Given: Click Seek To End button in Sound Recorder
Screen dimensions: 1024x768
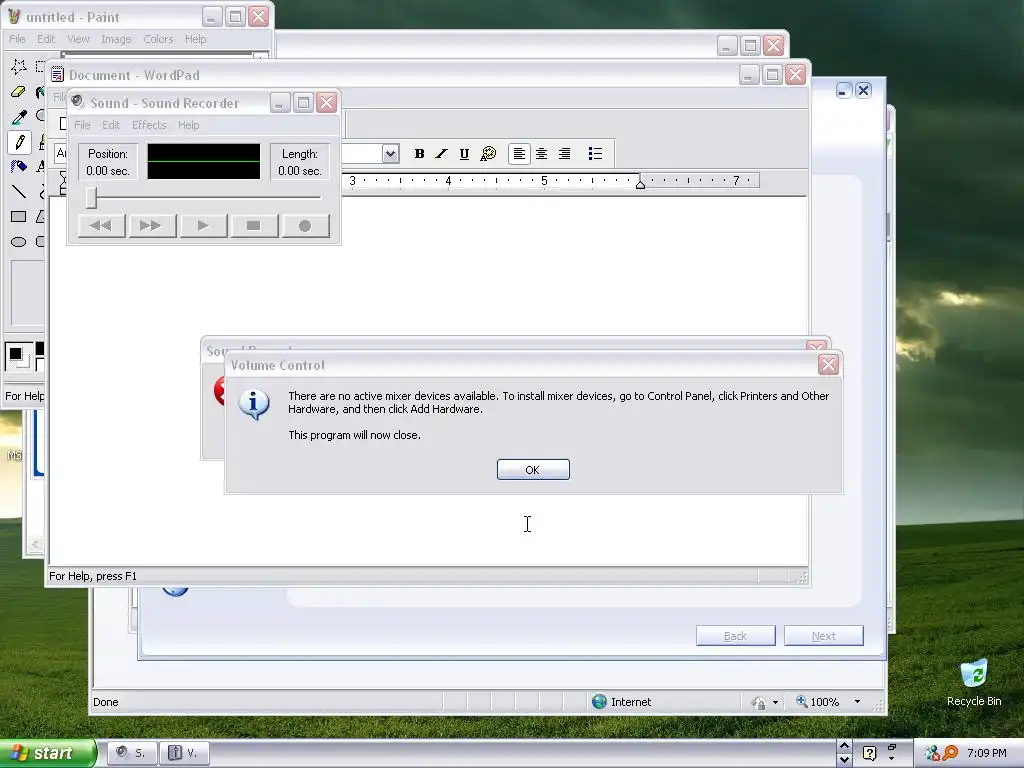Looking at the screenshot, I should tap(152, 226).
